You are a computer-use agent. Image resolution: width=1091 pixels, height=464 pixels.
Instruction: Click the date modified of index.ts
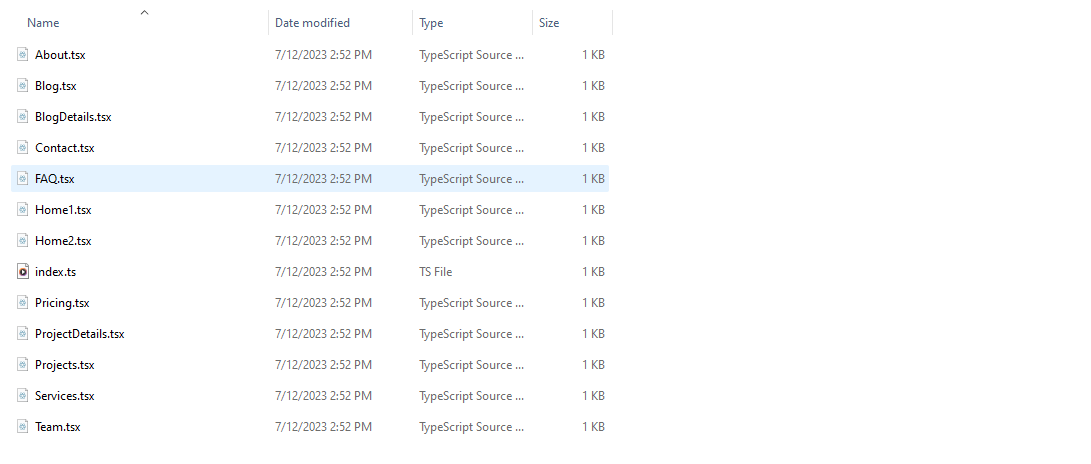click(324, 271)
